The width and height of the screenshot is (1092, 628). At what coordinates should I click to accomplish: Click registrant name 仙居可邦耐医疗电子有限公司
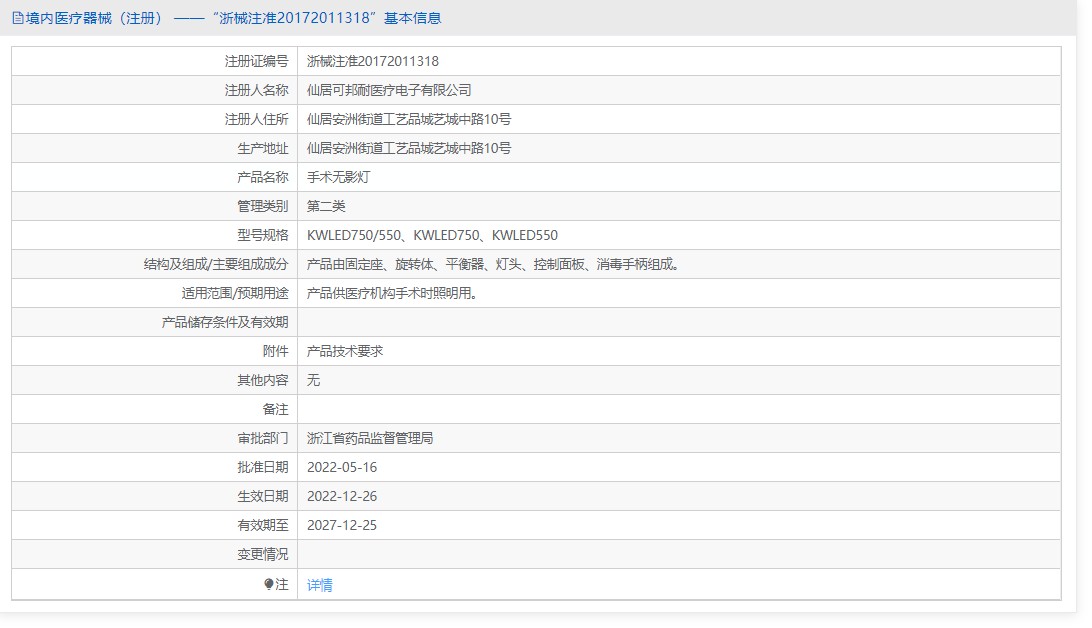389,91
